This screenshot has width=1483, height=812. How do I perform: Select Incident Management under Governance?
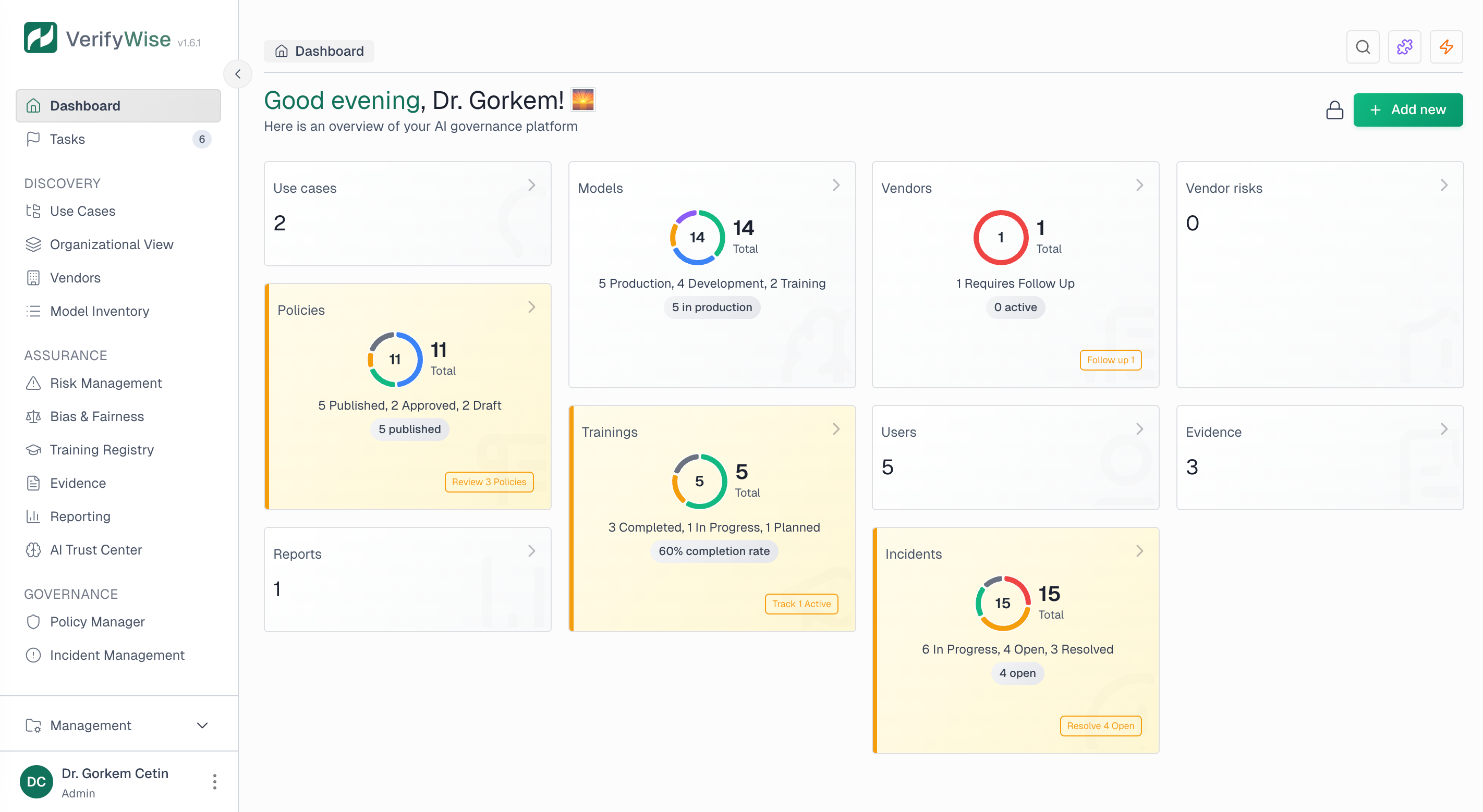tap(117, 655)
